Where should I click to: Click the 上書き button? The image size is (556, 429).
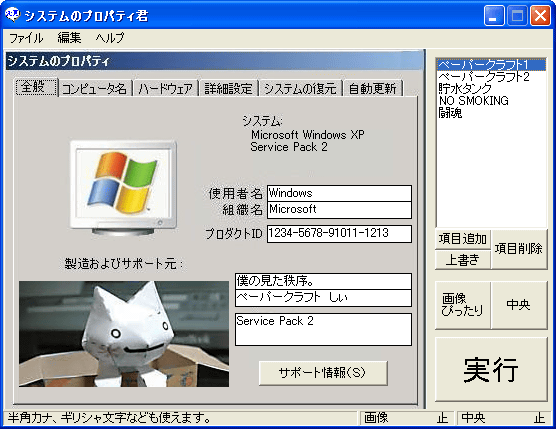pos(463,260)
